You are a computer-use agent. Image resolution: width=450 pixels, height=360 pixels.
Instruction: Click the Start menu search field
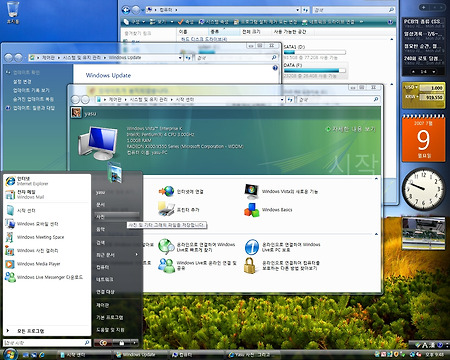47,343
